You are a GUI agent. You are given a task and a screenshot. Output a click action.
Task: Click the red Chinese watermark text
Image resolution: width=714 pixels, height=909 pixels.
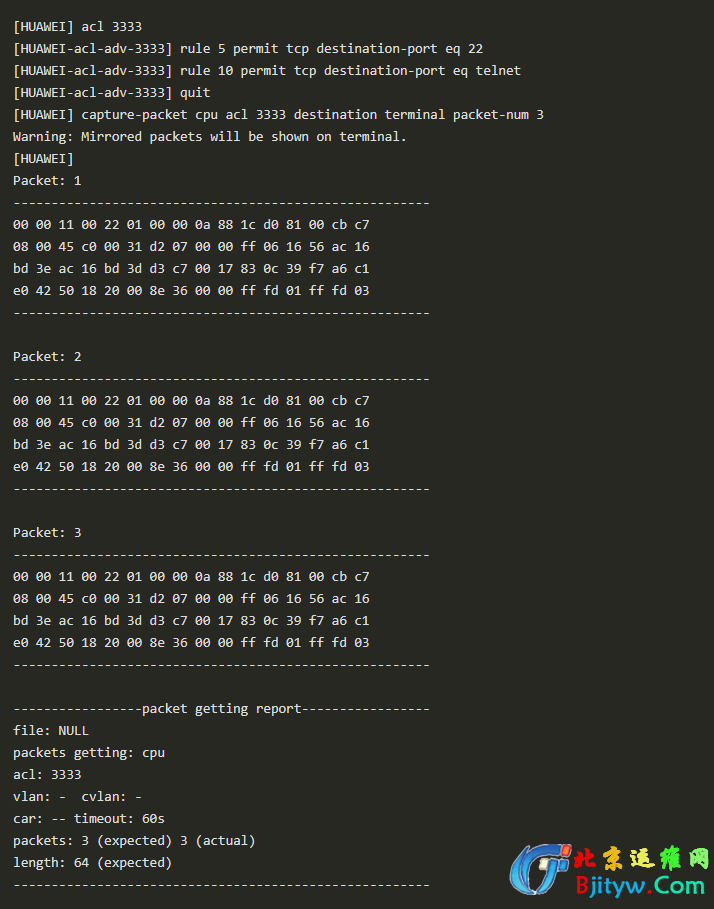(642, 858)
